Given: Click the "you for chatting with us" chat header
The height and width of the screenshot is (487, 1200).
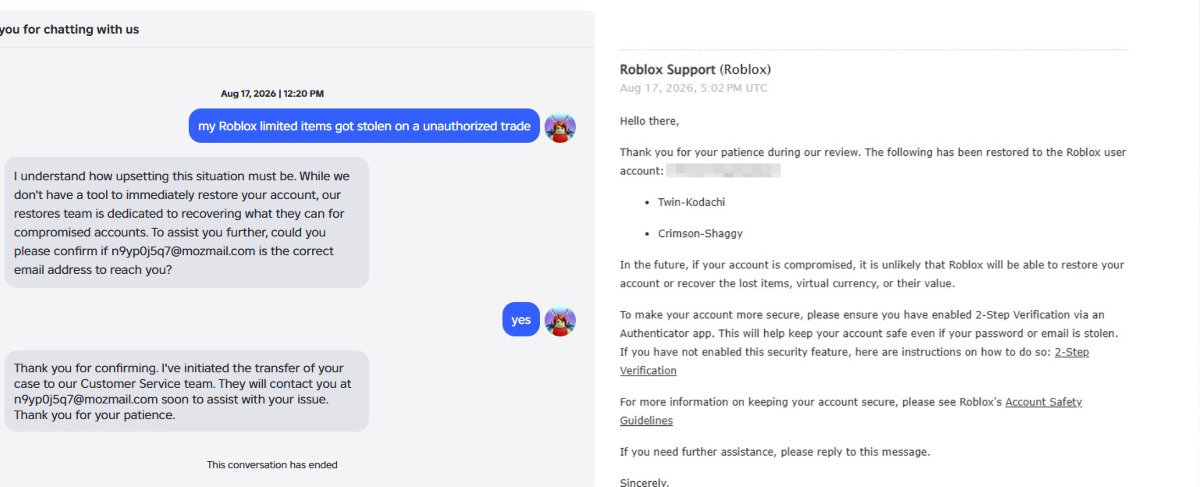Looking at the screenshot, I should [x=70, y=30].
